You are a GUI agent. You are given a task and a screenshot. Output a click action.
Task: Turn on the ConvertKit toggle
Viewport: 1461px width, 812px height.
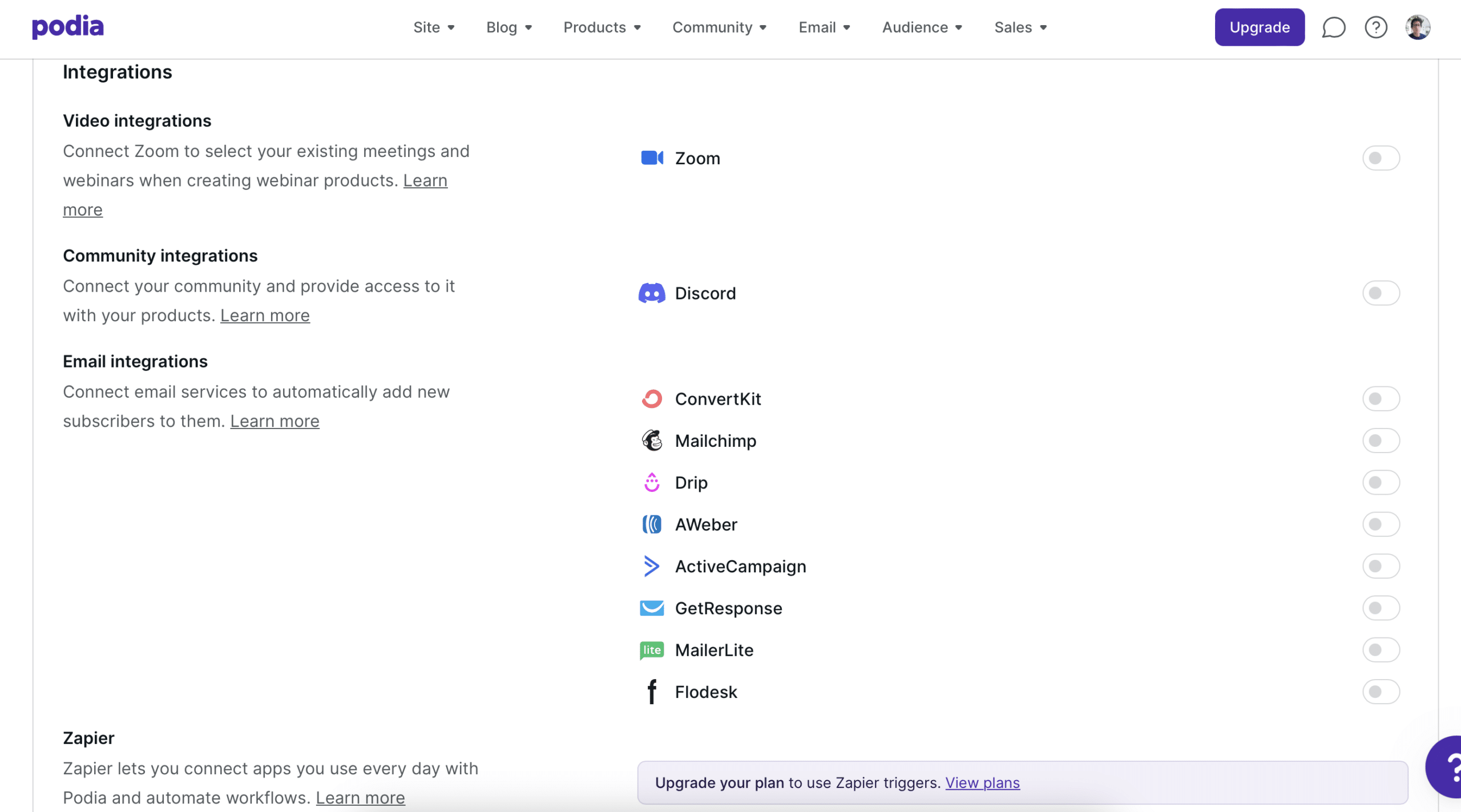coord(1381,399)
